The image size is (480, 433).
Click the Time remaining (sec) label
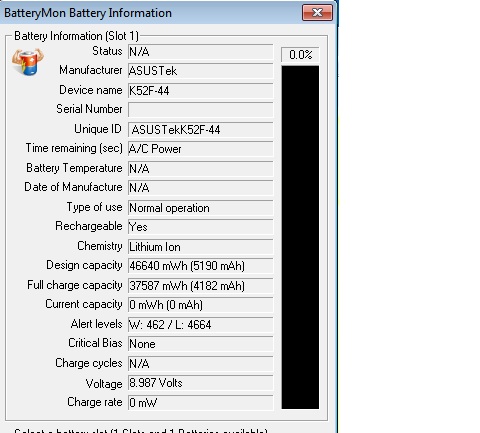[74, 148]
